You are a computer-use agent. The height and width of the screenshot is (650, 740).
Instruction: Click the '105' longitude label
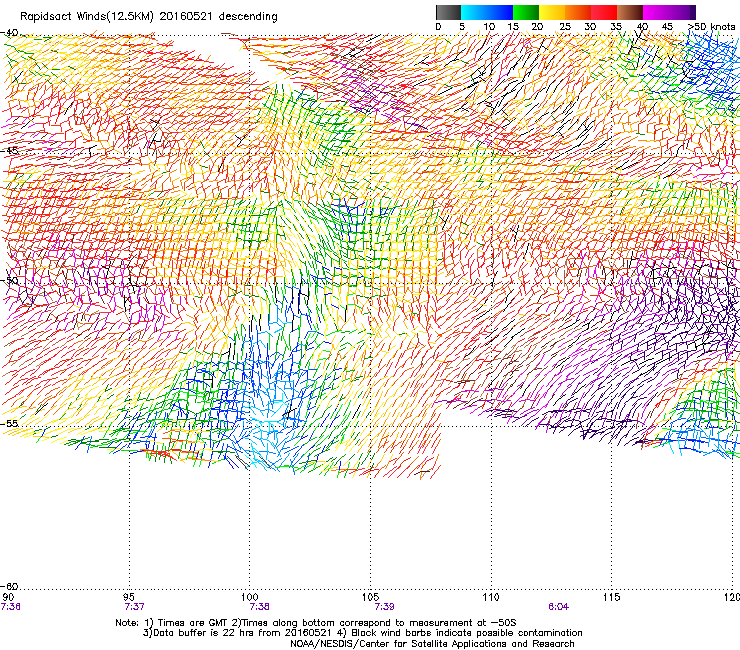point(370,598)
